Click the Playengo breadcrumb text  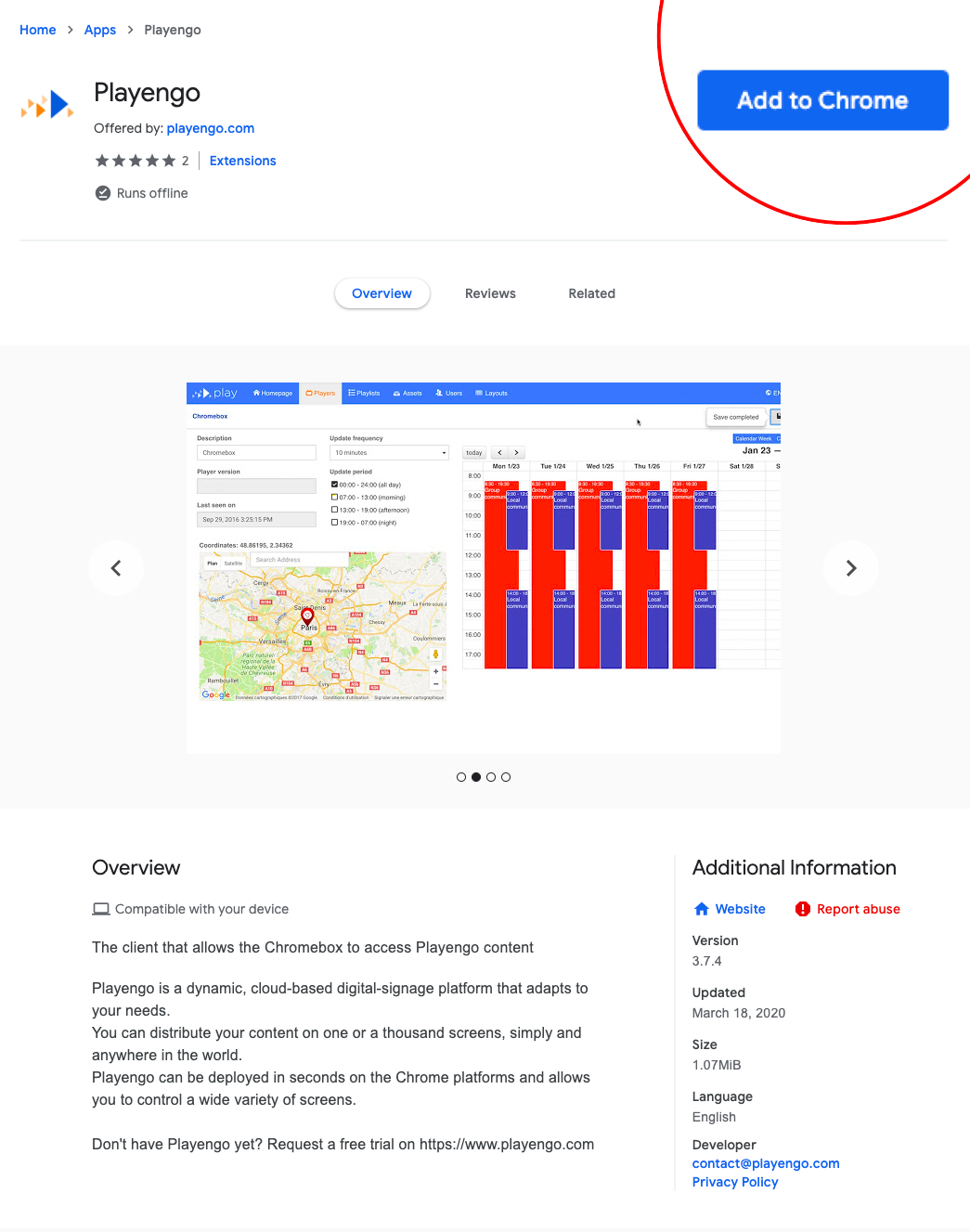point(173,30)
